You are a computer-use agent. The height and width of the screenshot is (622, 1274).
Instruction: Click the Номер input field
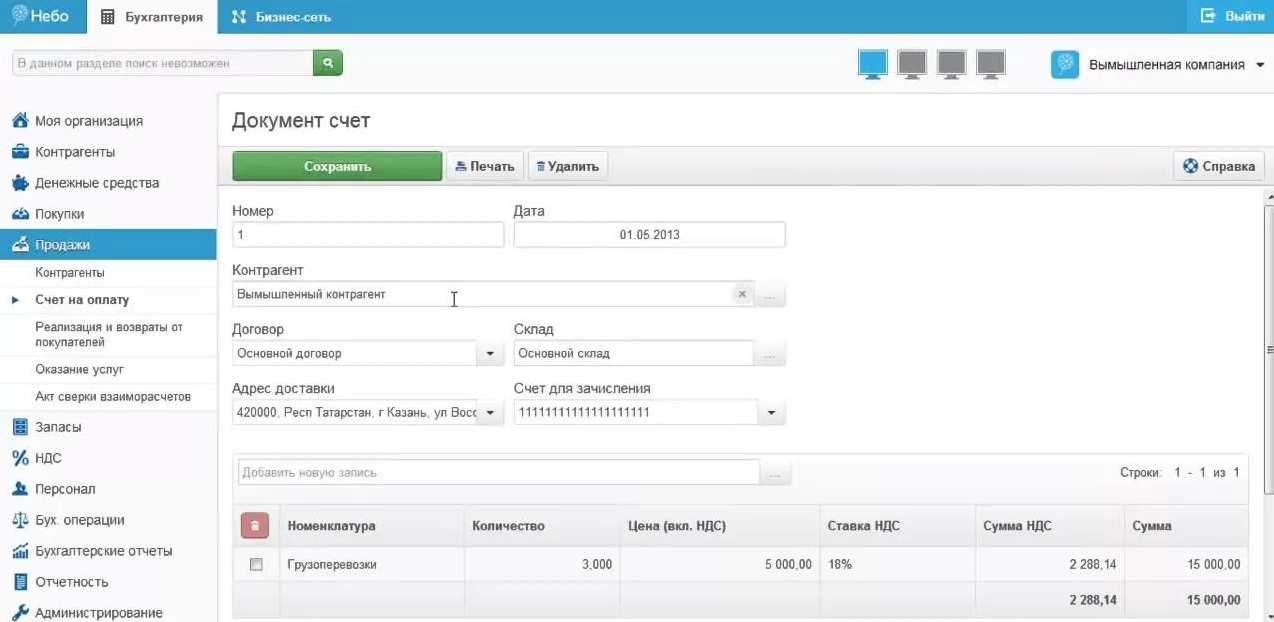click(367, 235)
